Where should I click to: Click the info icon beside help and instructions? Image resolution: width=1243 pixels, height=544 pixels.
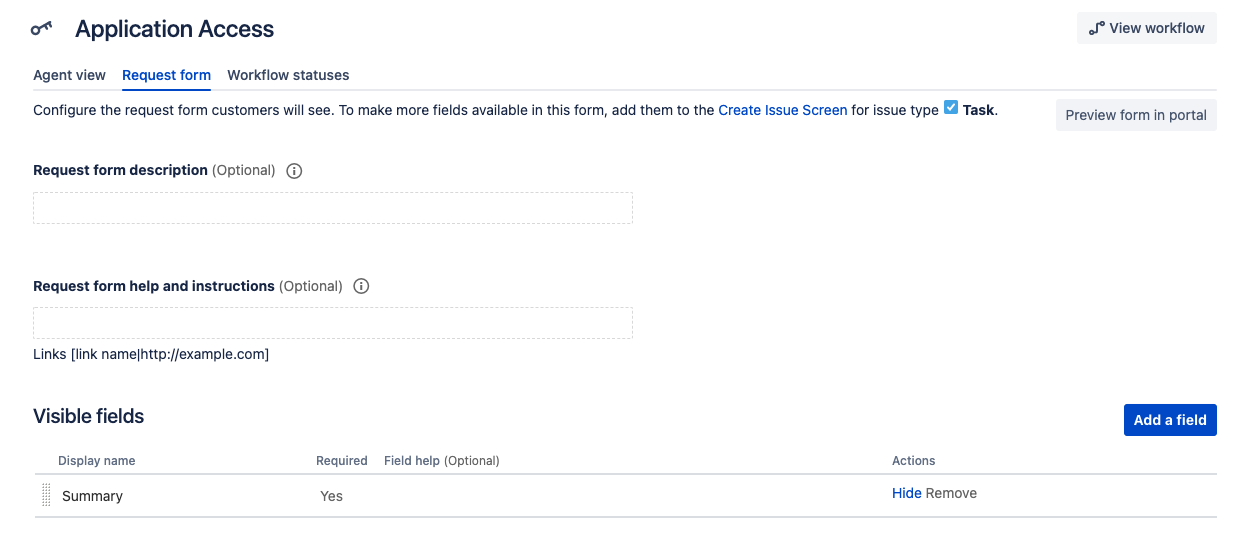(362, 286)
